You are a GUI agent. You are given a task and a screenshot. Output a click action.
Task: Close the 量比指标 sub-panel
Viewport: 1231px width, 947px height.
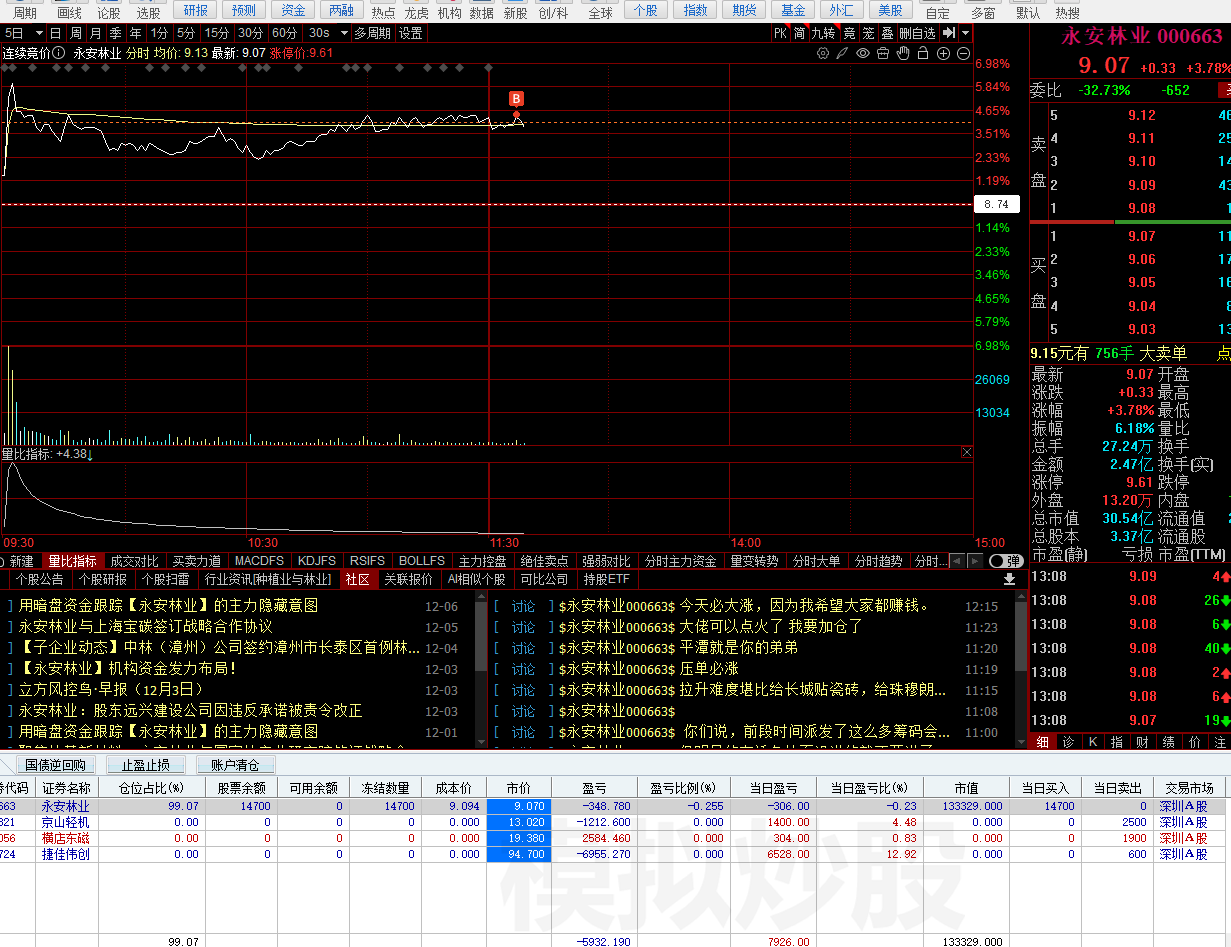(967, 453)
